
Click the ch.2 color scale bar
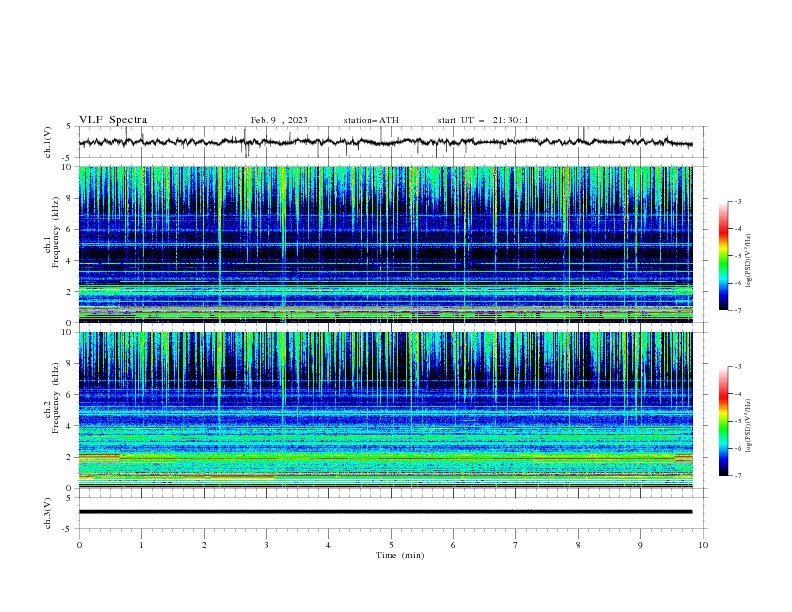[724, 421]
